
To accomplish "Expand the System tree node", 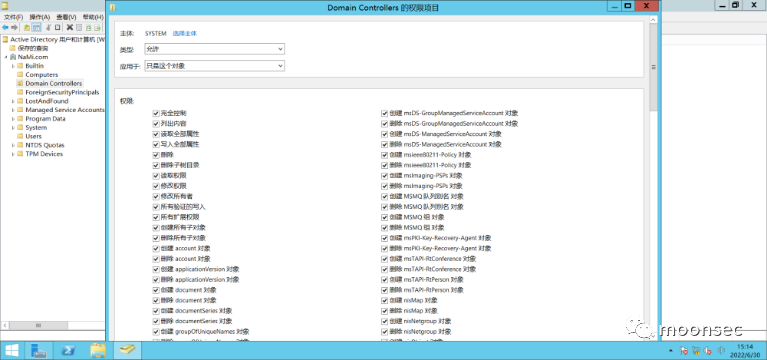I will click(x=13, y=128).
